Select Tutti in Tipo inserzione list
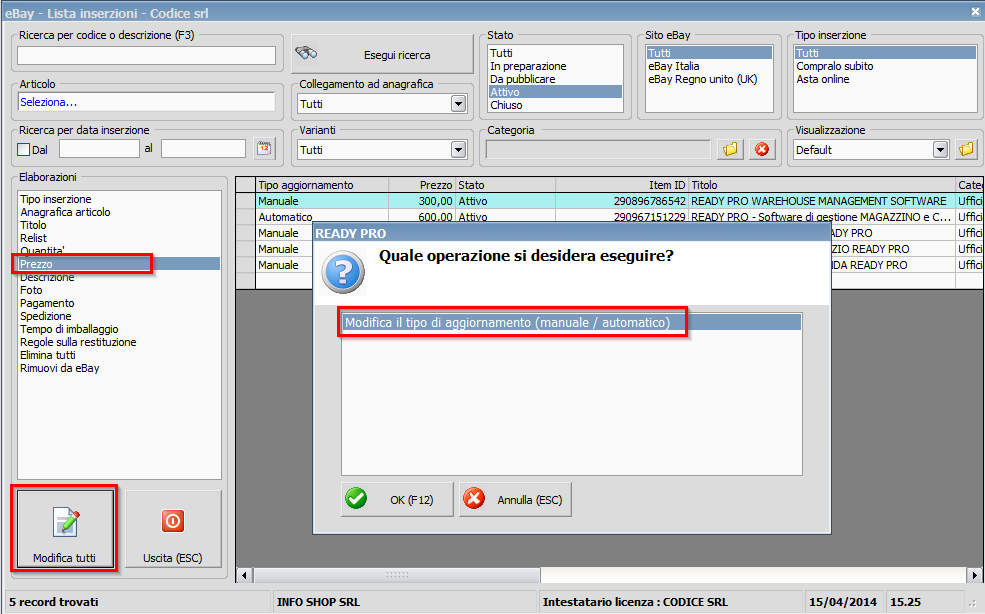 point(885,53)
